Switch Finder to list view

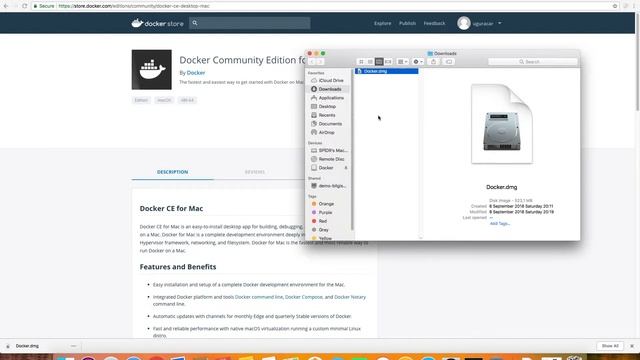pyautogui.click(x=370, y=62)
